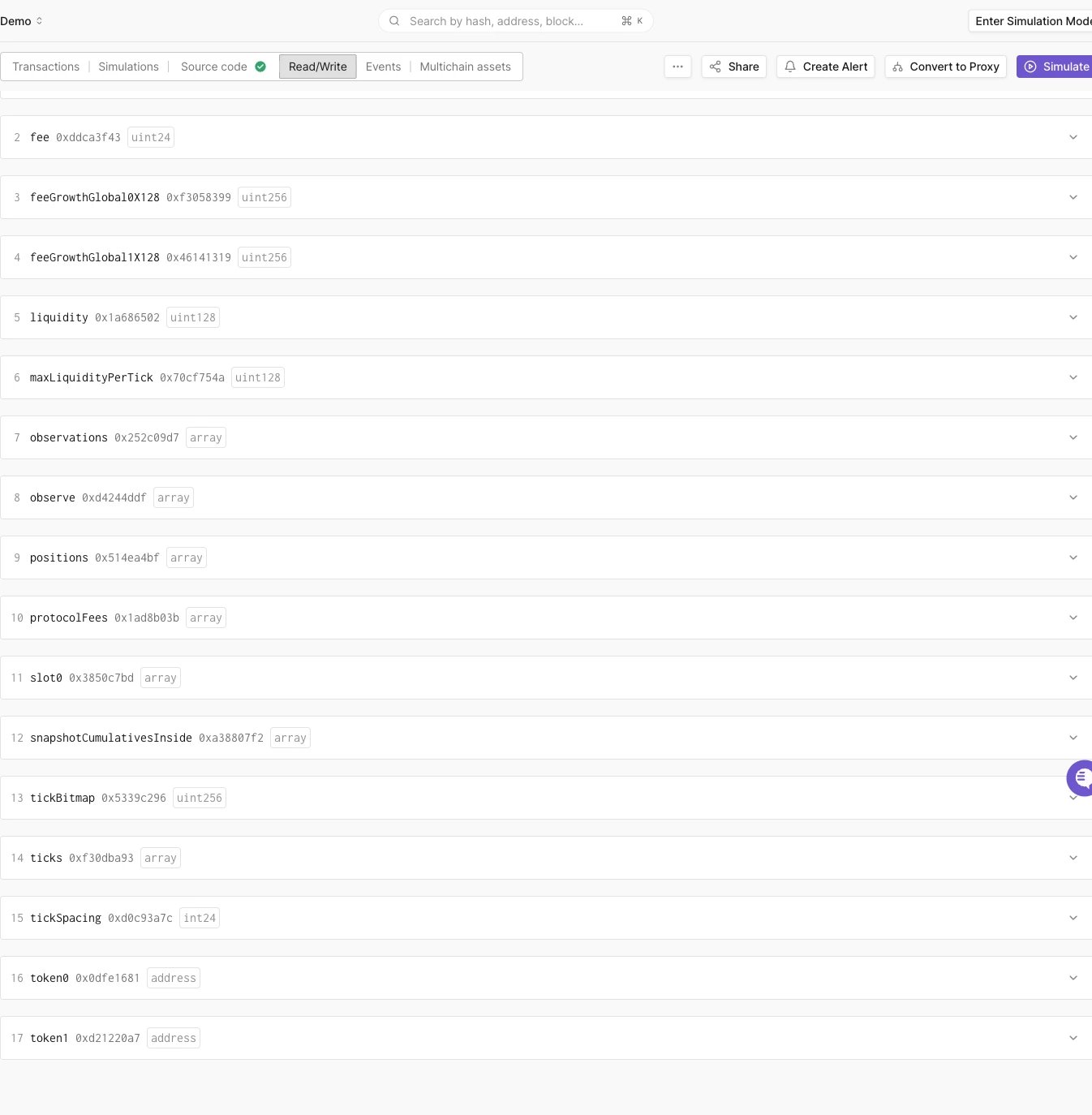The height and width of the screenshot is (1115, 1092).
Task: Click selector 0xa38807f2 for snapshotCumulativesInside
Action: 231,738
